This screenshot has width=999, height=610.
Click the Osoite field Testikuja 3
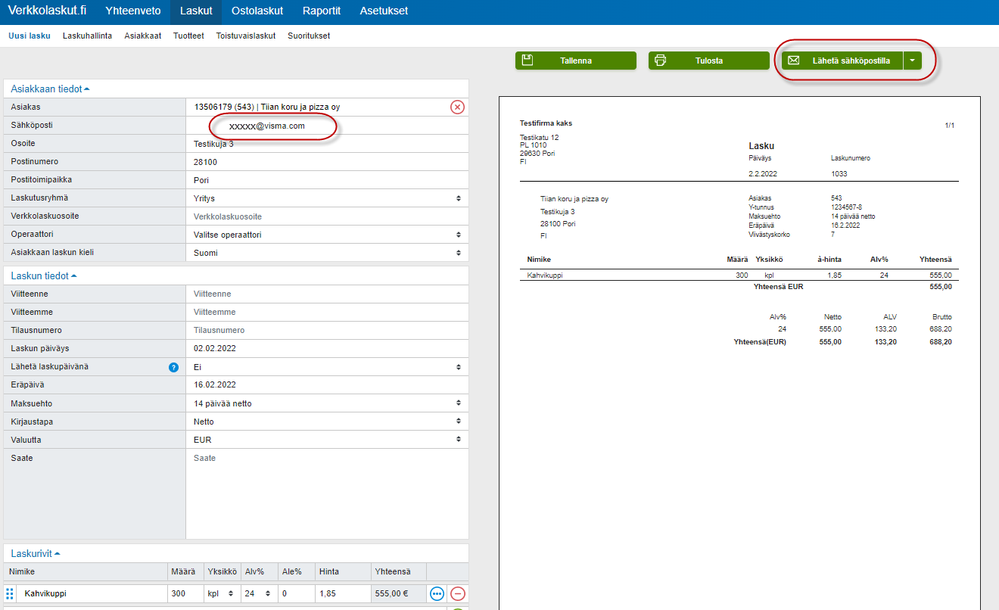(x=327, y=143)
